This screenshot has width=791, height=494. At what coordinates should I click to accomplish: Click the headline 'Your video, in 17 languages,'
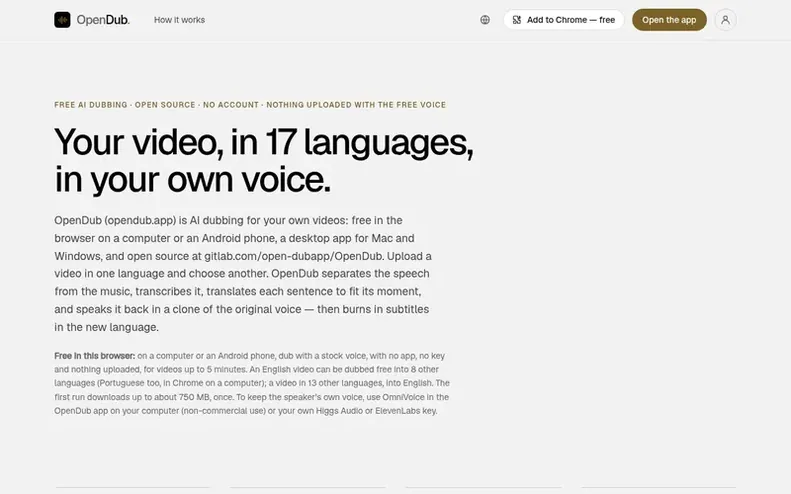pos(264,142)
